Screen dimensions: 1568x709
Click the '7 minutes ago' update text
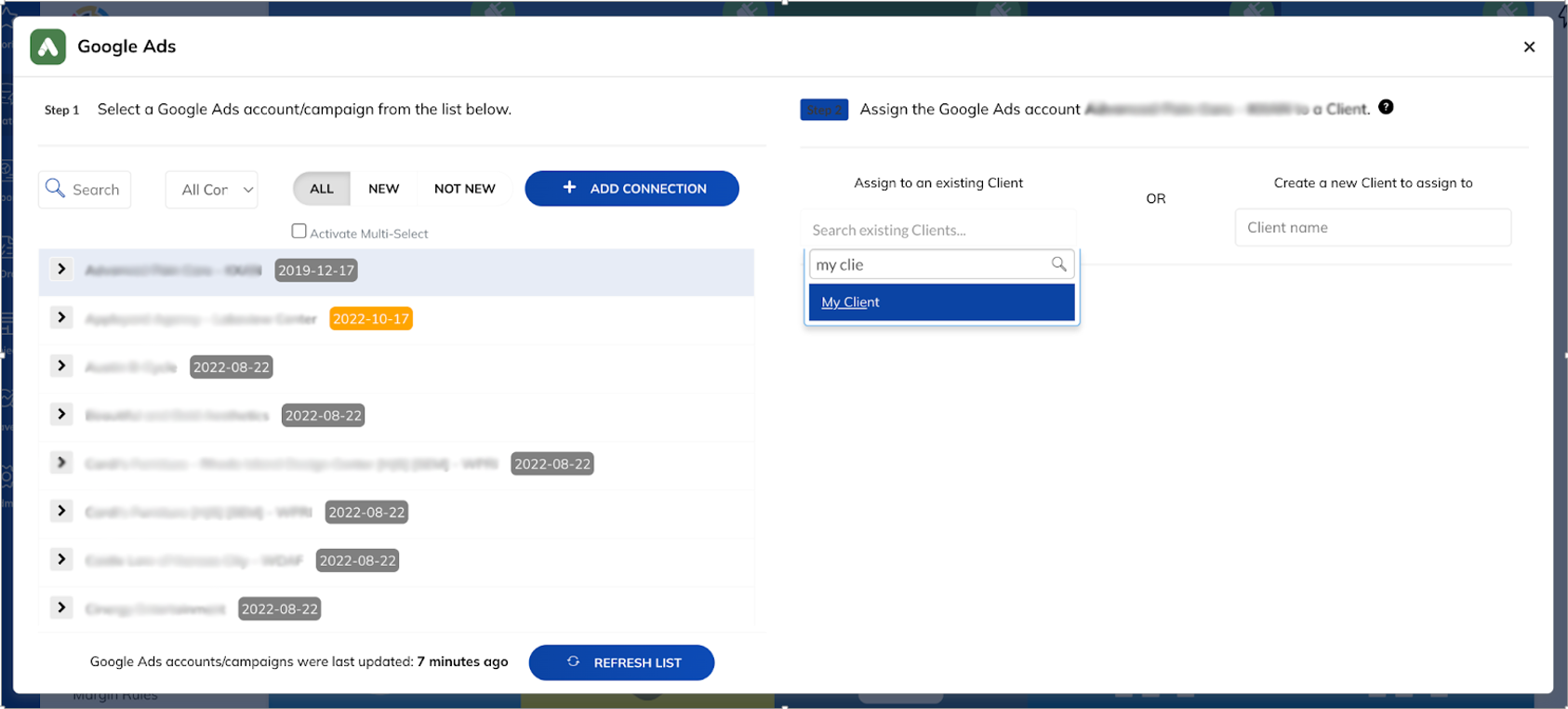click(x=462, y=662)
